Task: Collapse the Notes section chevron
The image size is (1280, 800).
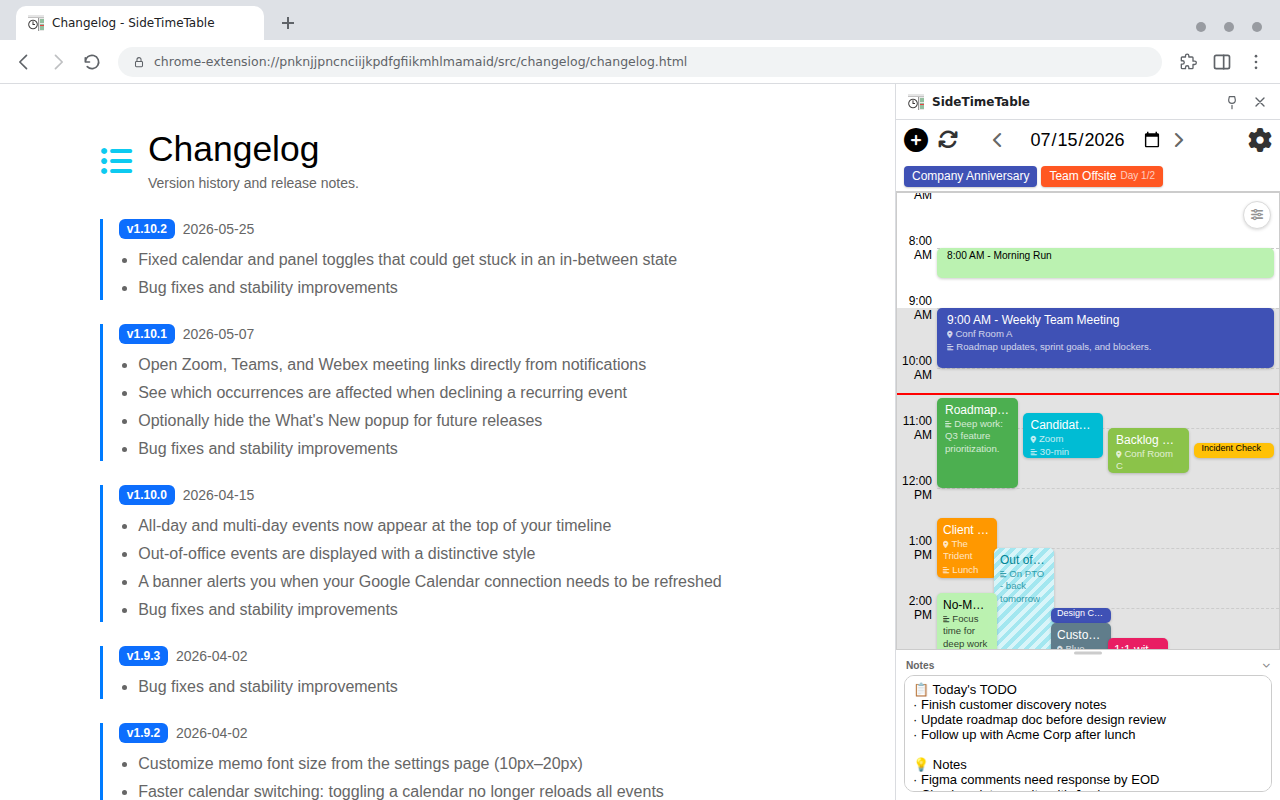Action: pyautogui.click(x=1266, y=666)
